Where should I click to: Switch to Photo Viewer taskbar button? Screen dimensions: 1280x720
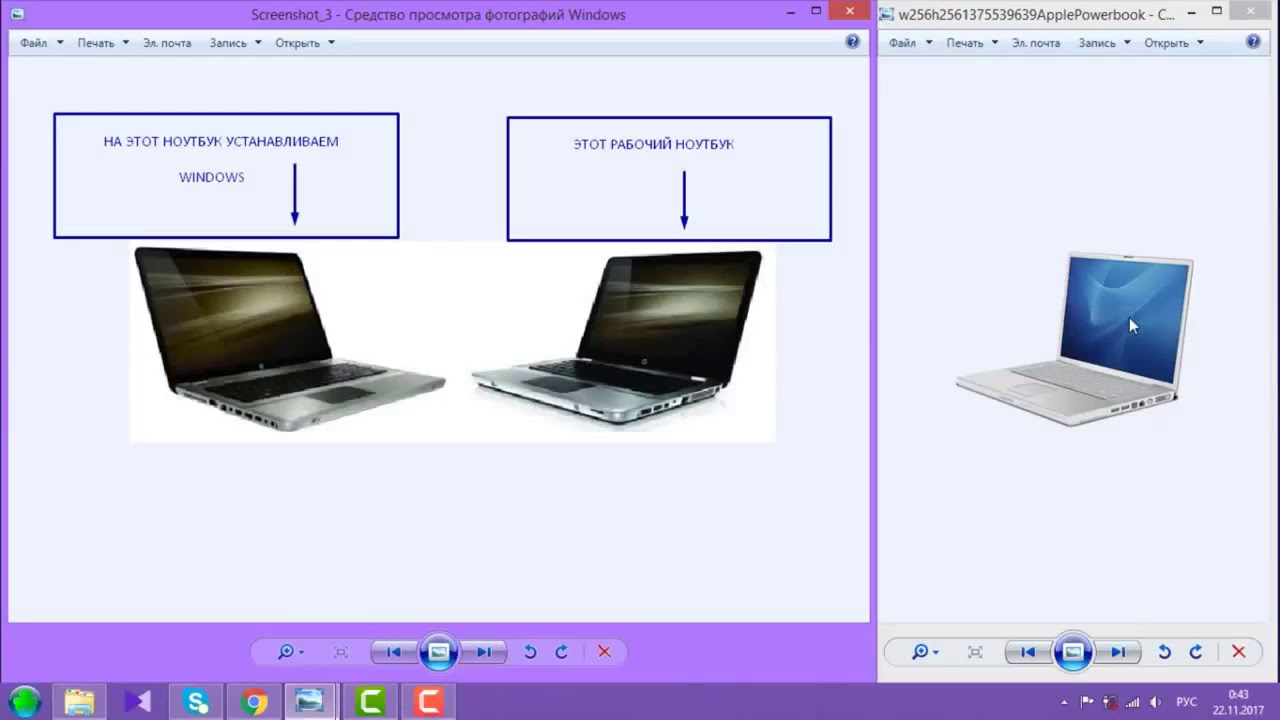(x=310, y=702)
